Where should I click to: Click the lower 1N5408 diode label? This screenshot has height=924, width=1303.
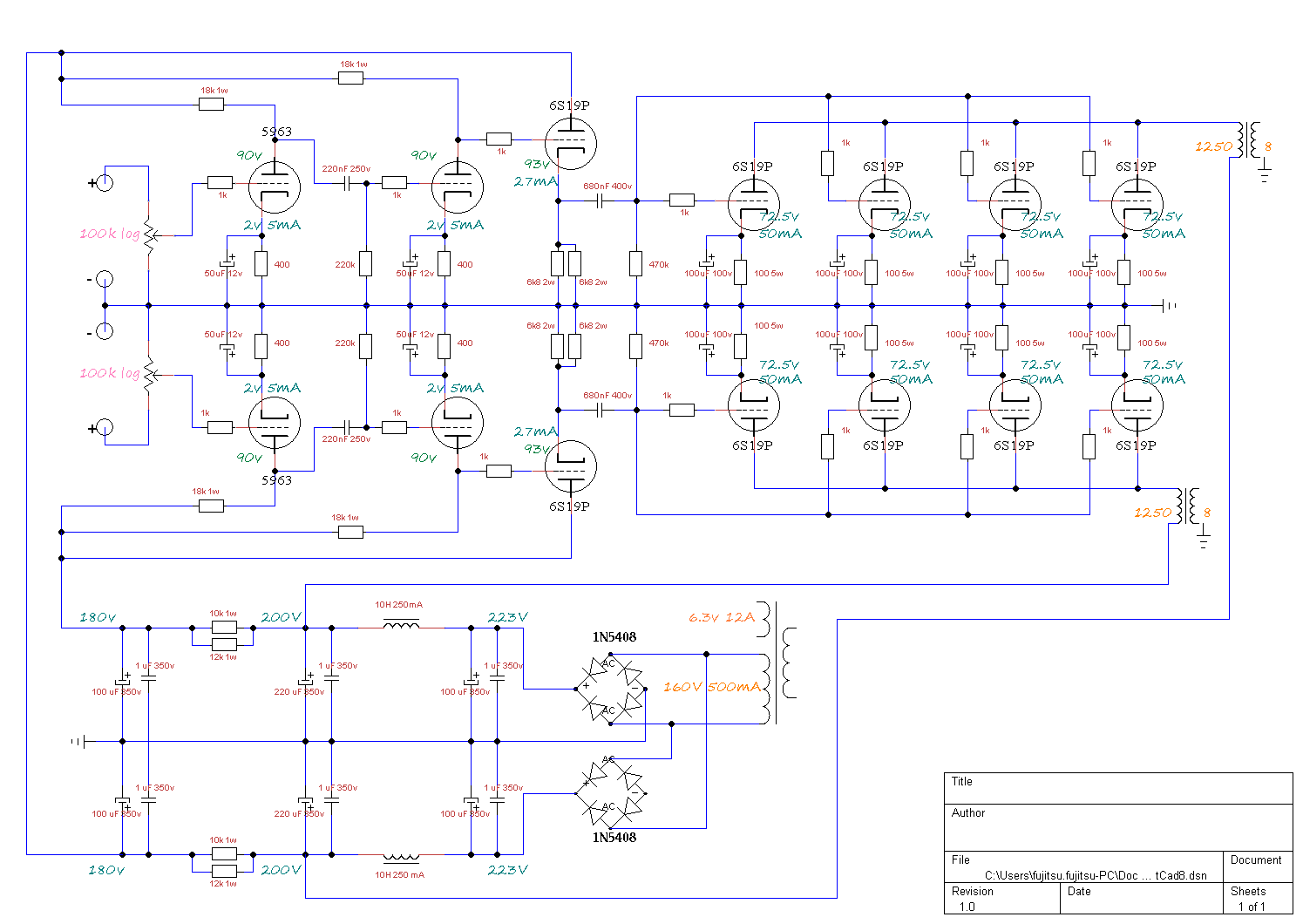pyautogui.click(x=614, y=838)
